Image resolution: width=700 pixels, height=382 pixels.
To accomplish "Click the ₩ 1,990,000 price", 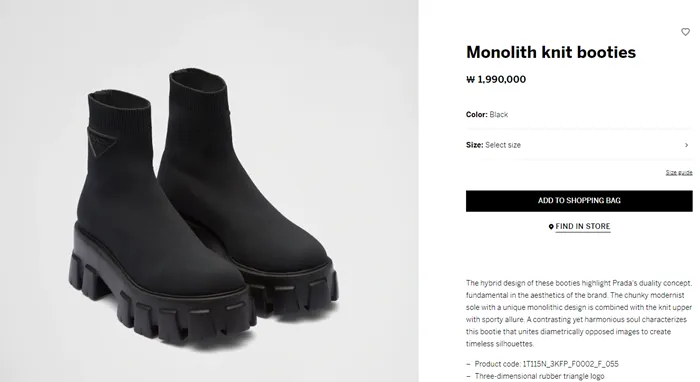I will click(496, 79).
